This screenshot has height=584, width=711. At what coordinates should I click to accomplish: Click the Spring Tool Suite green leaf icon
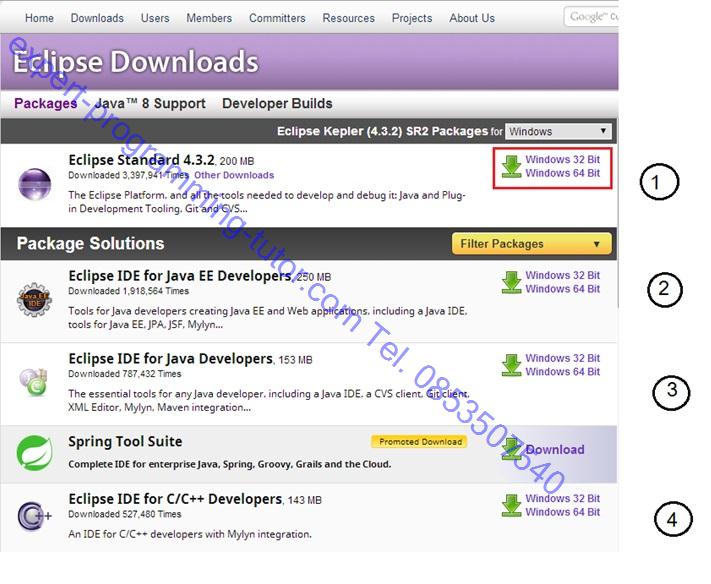tap(34, 453)
